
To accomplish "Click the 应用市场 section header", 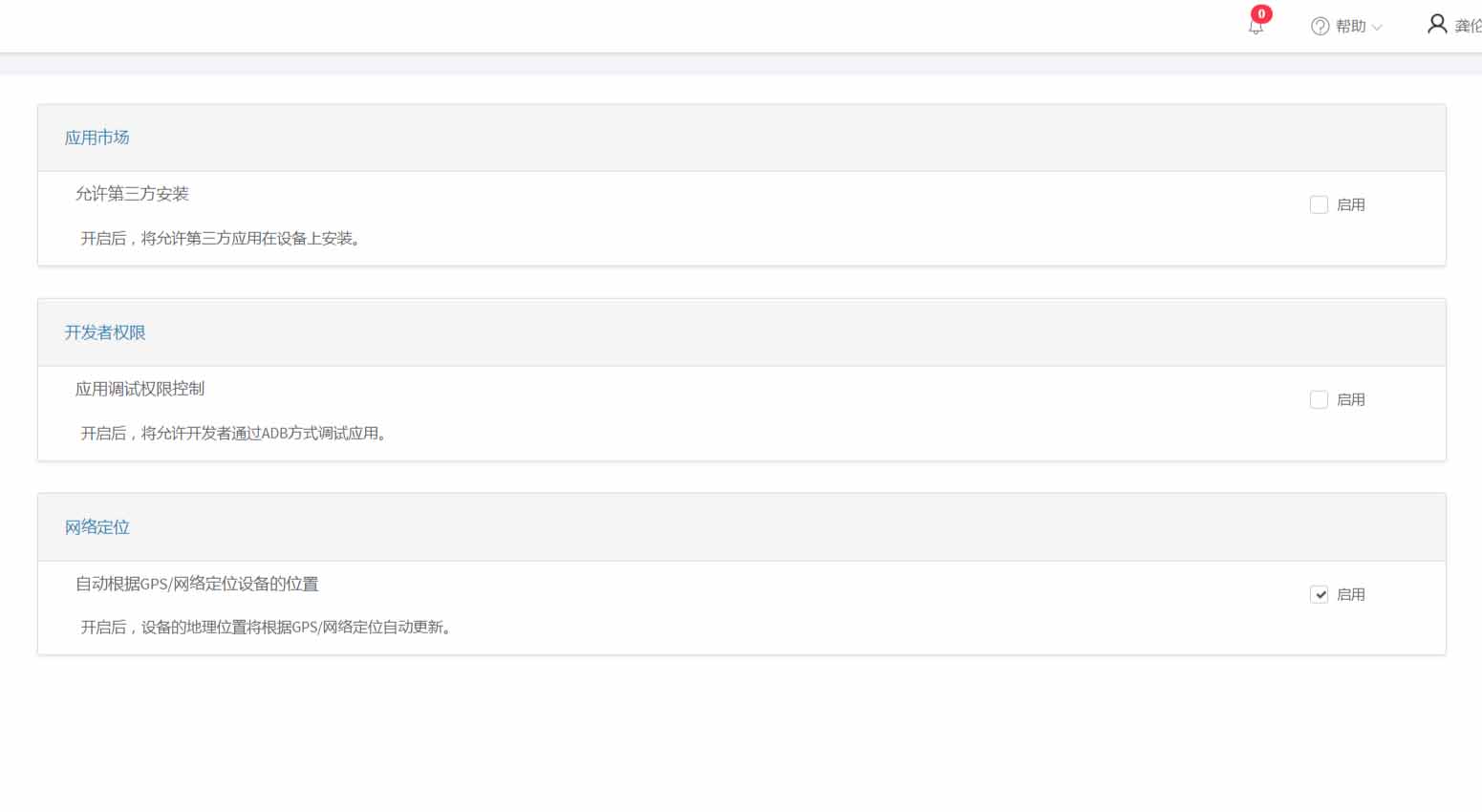I will pyautogui.click(x=97, y=138).
